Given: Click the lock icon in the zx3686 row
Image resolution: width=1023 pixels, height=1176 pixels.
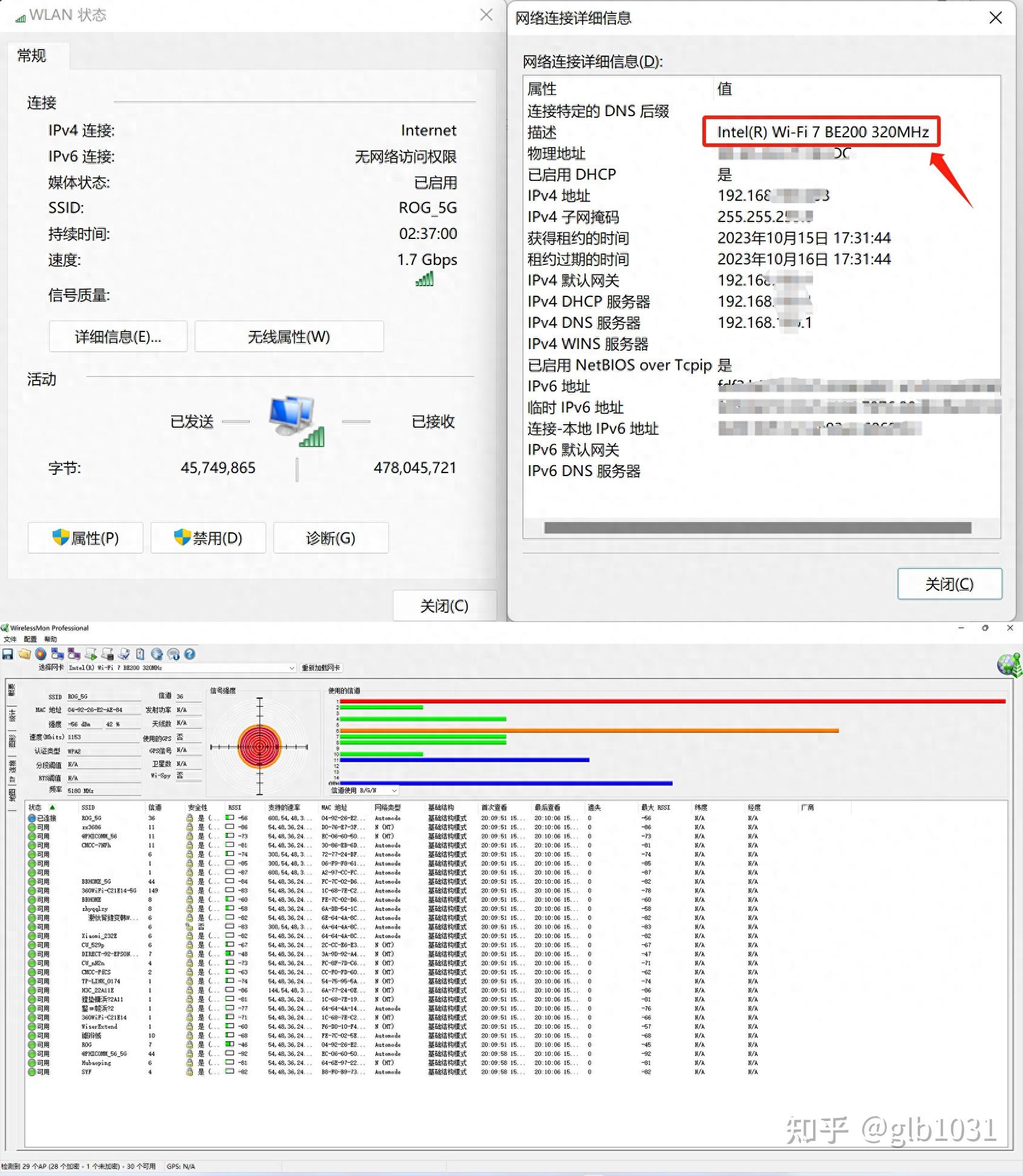Looking at the screenshot, I should (x=189, y=827).
